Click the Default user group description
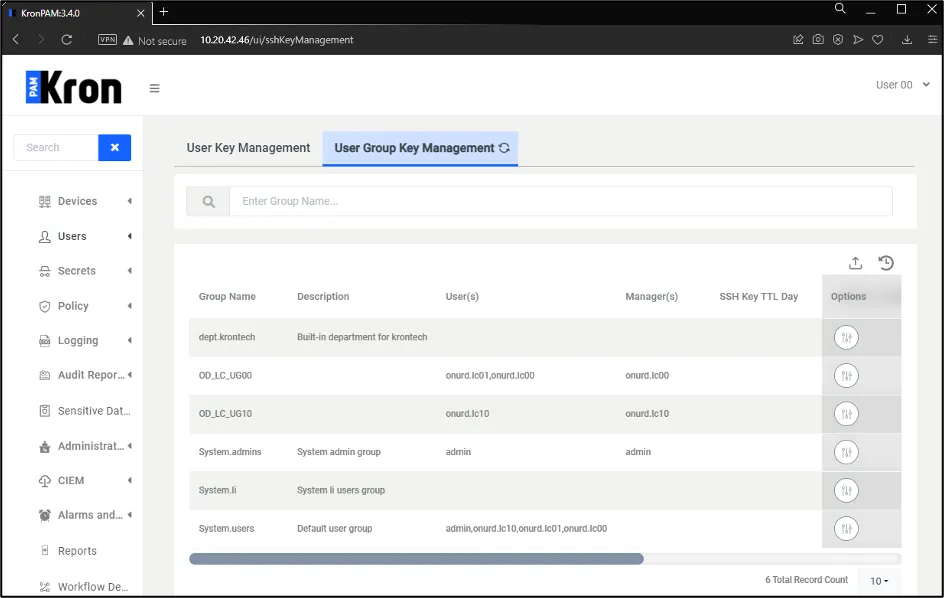944x598 pixels. point(334,528)
